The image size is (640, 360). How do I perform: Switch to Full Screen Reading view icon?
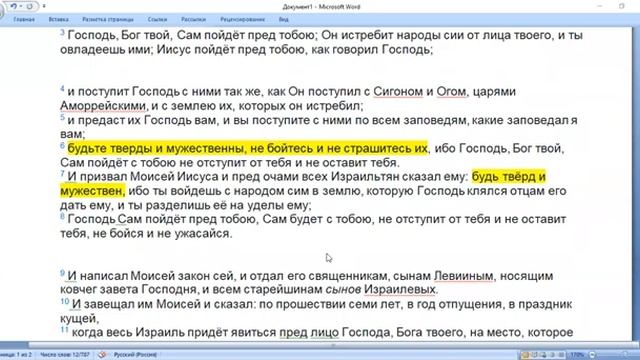click(534, 355)
